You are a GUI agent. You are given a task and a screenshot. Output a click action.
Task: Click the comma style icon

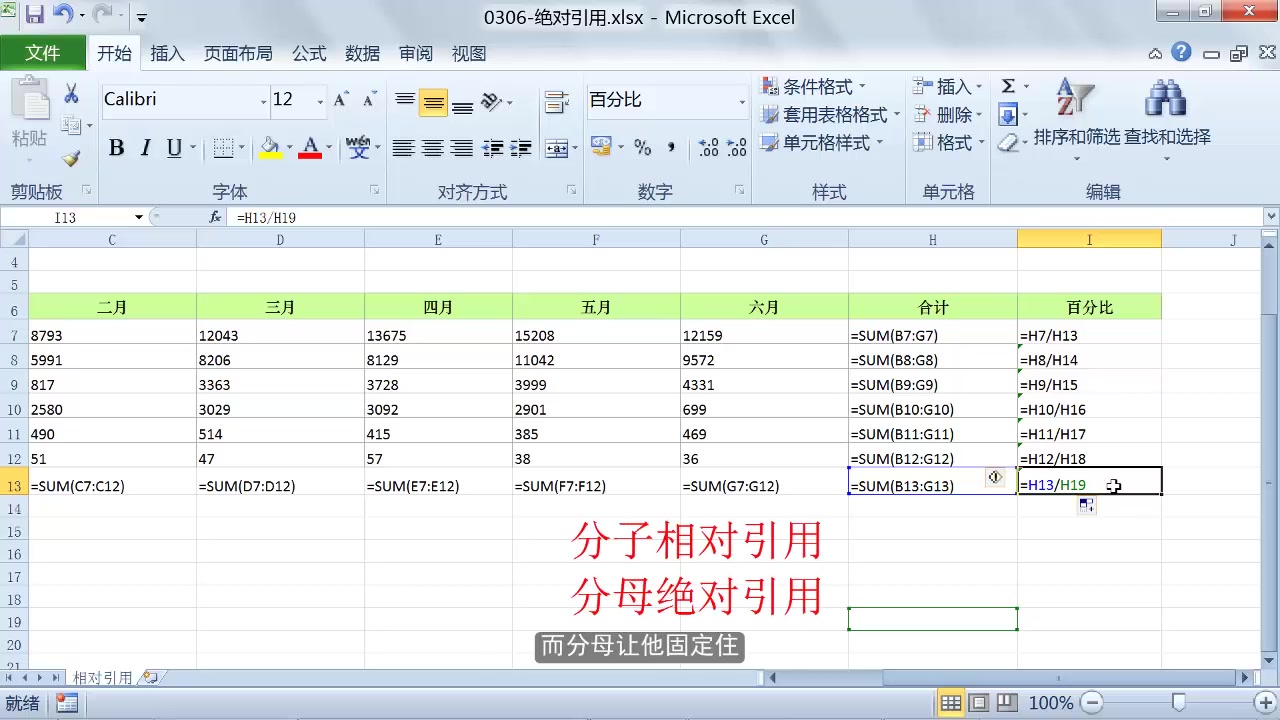click(668, 147)
